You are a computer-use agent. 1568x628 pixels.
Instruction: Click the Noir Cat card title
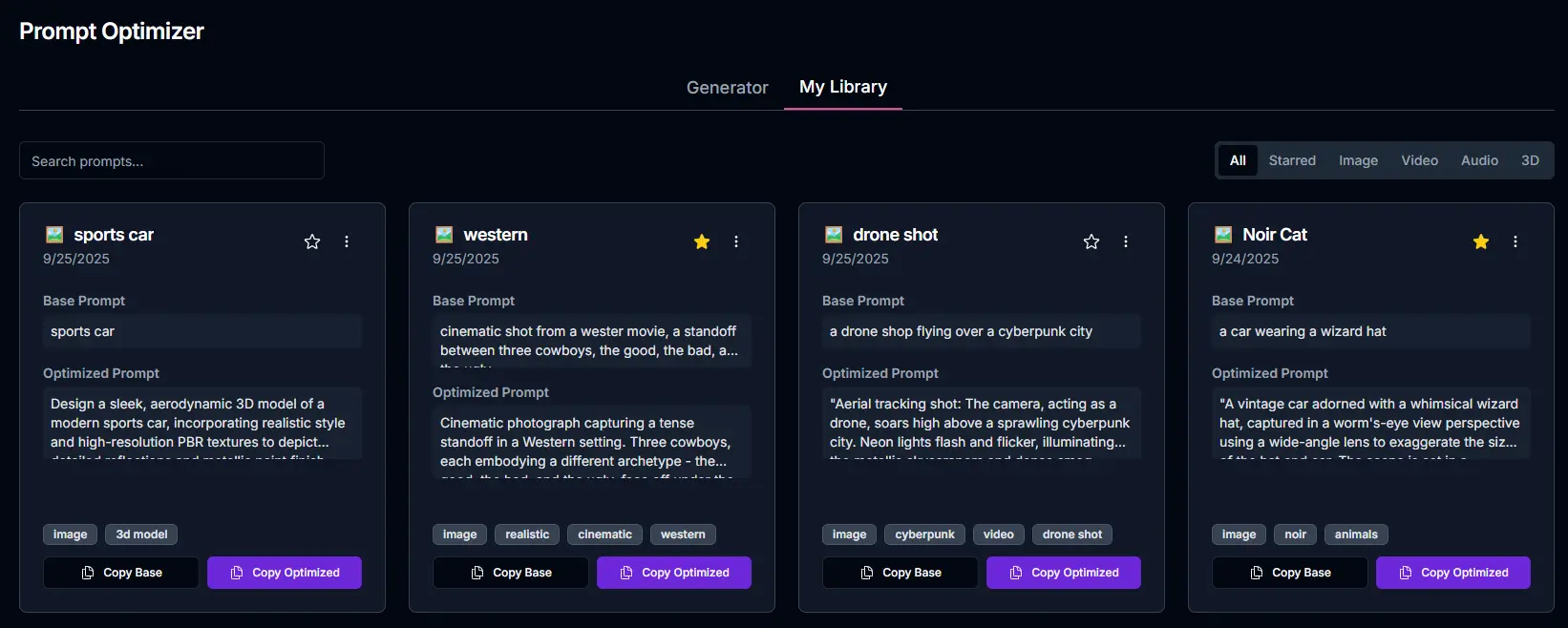(x=1275, y=235)
